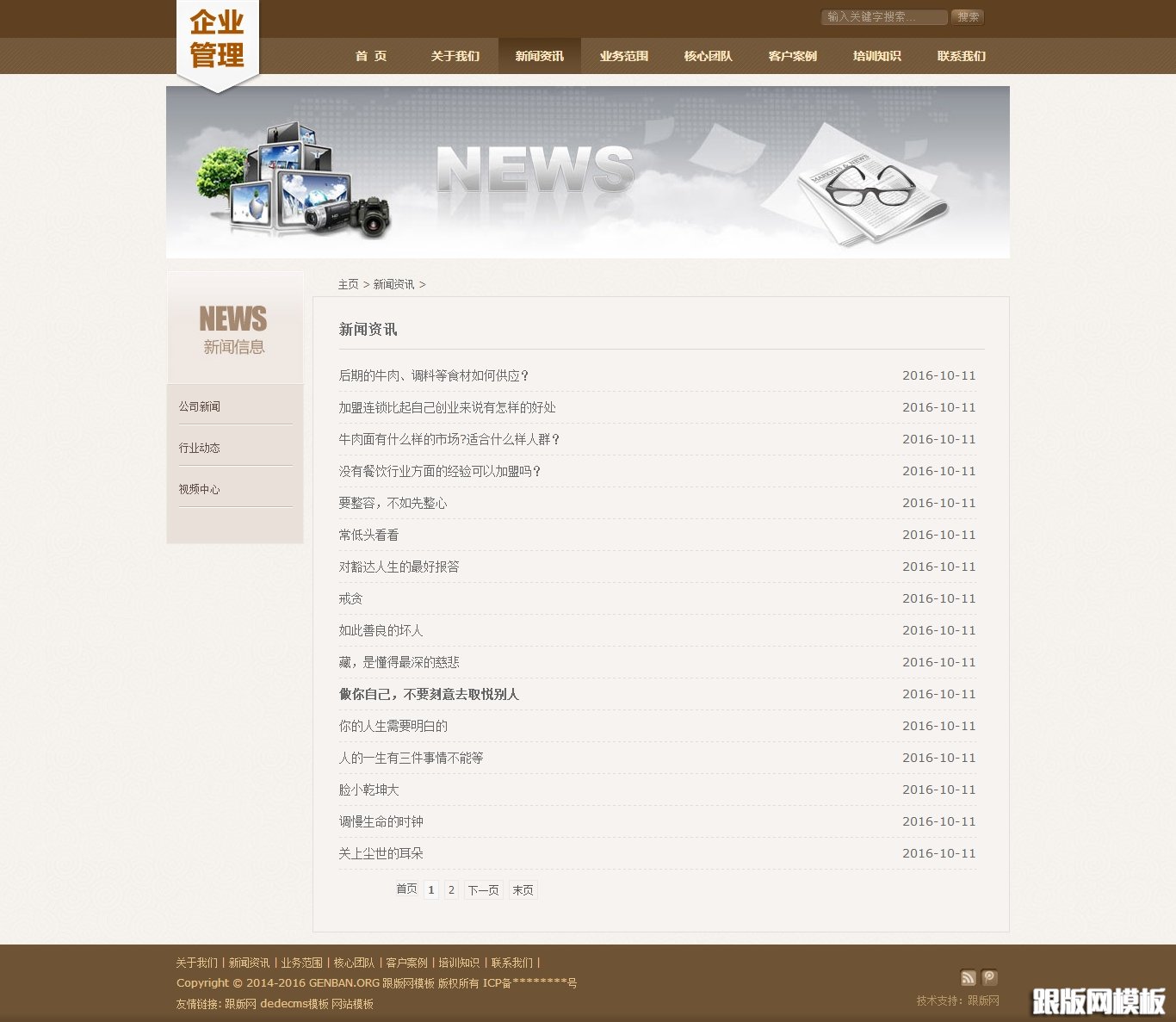Switch to the 客户案例 section

pos(791,56)
